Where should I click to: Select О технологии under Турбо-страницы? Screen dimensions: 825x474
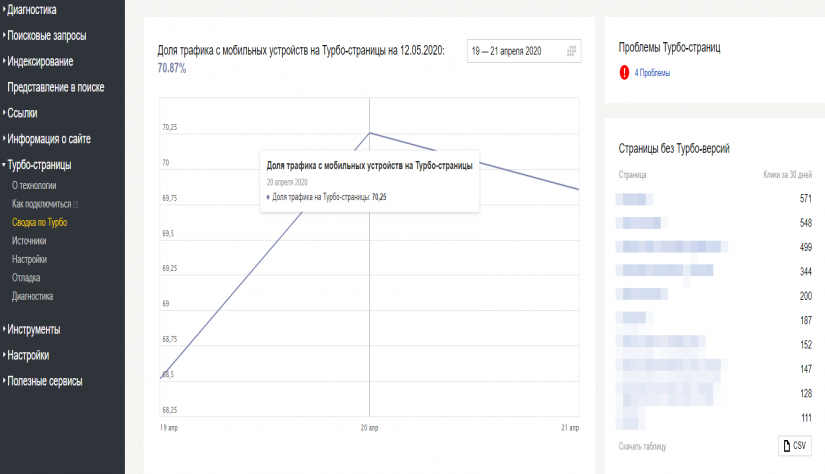(x=34, y=185)
